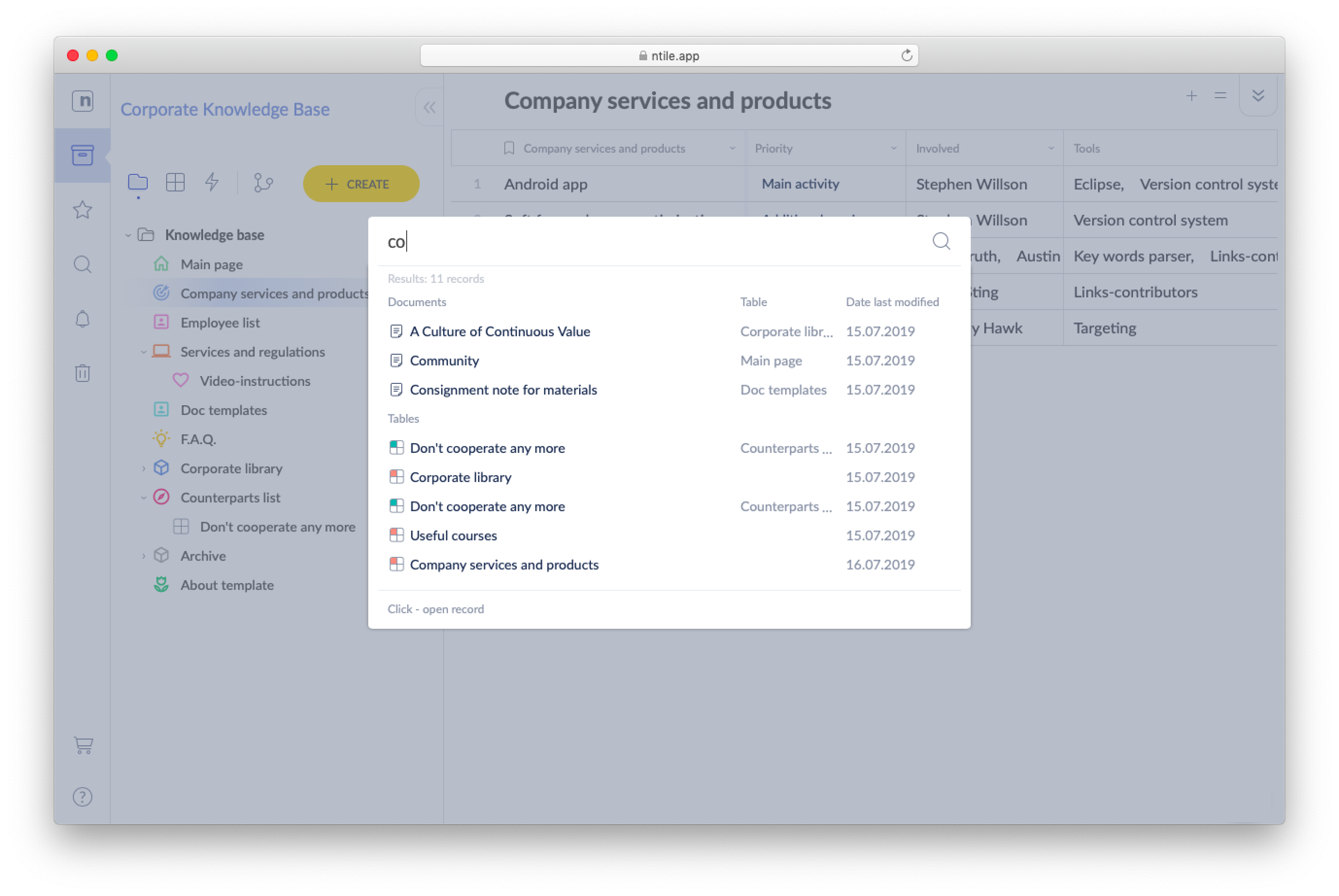The height and width of the screenshot is (896, 1339).
Task: Click search magnifier in search dialog
Action: tap(941, 241)
